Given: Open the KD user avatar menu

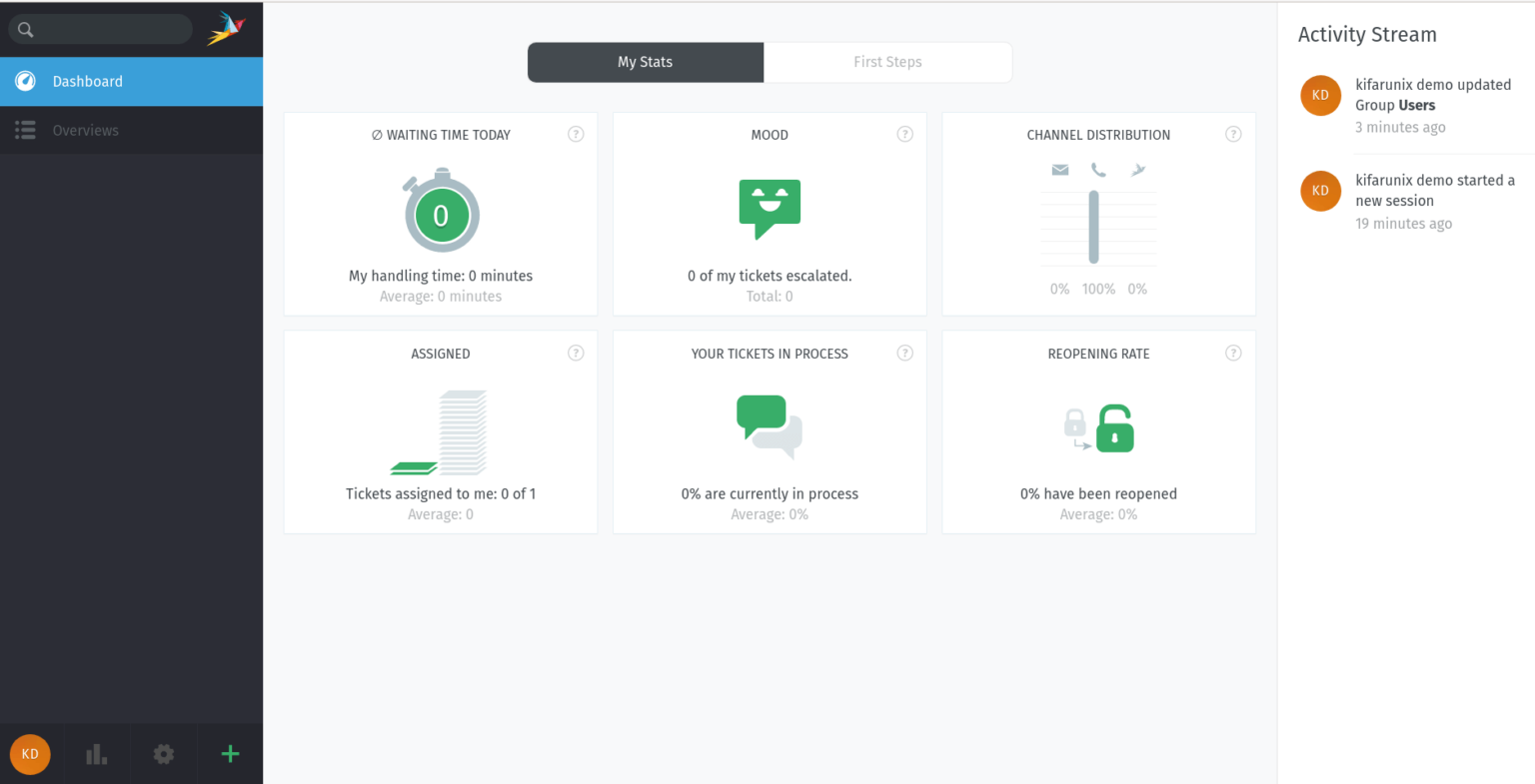Looking at the screenshot, I should (30, 754).
